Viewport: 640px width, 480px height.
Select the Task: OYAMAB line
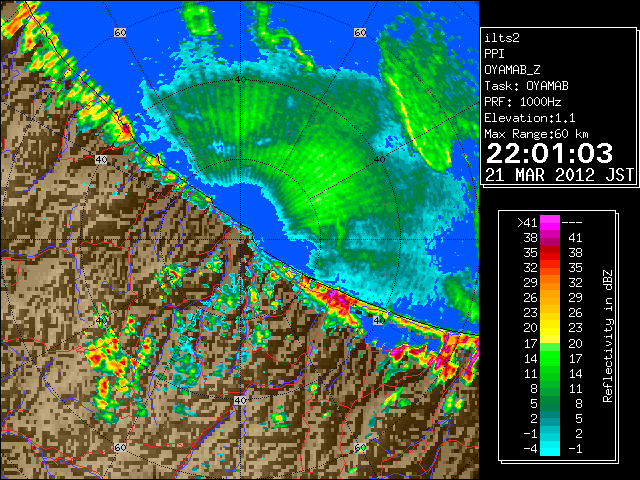(526, 86)
